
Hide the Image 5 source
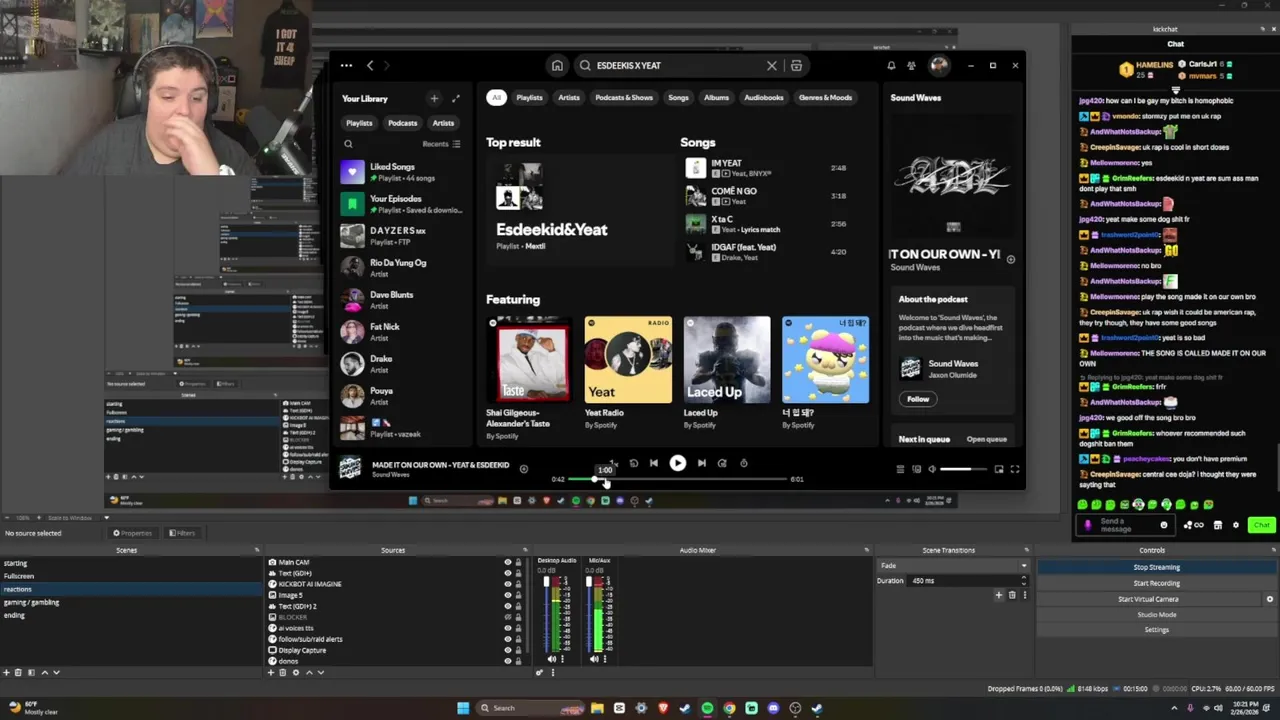pos(507,595)
